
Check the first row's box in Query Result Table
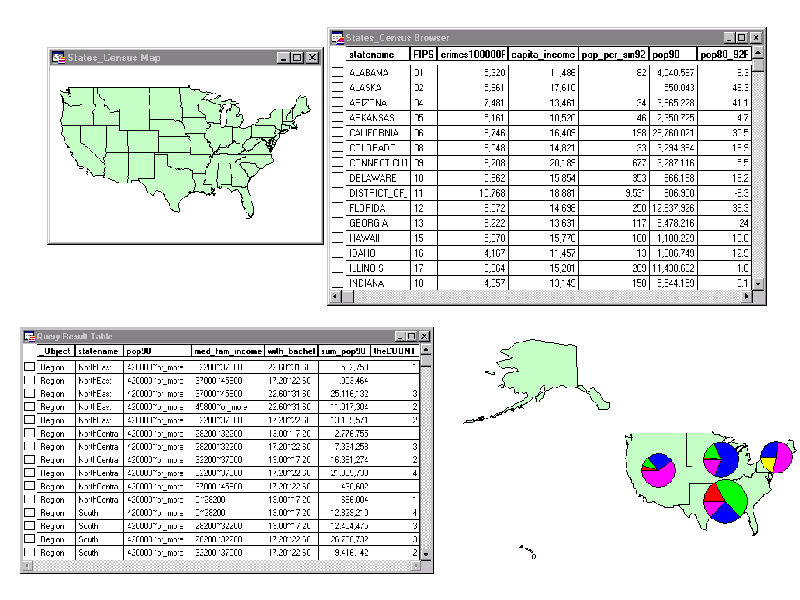pos(29,367)
